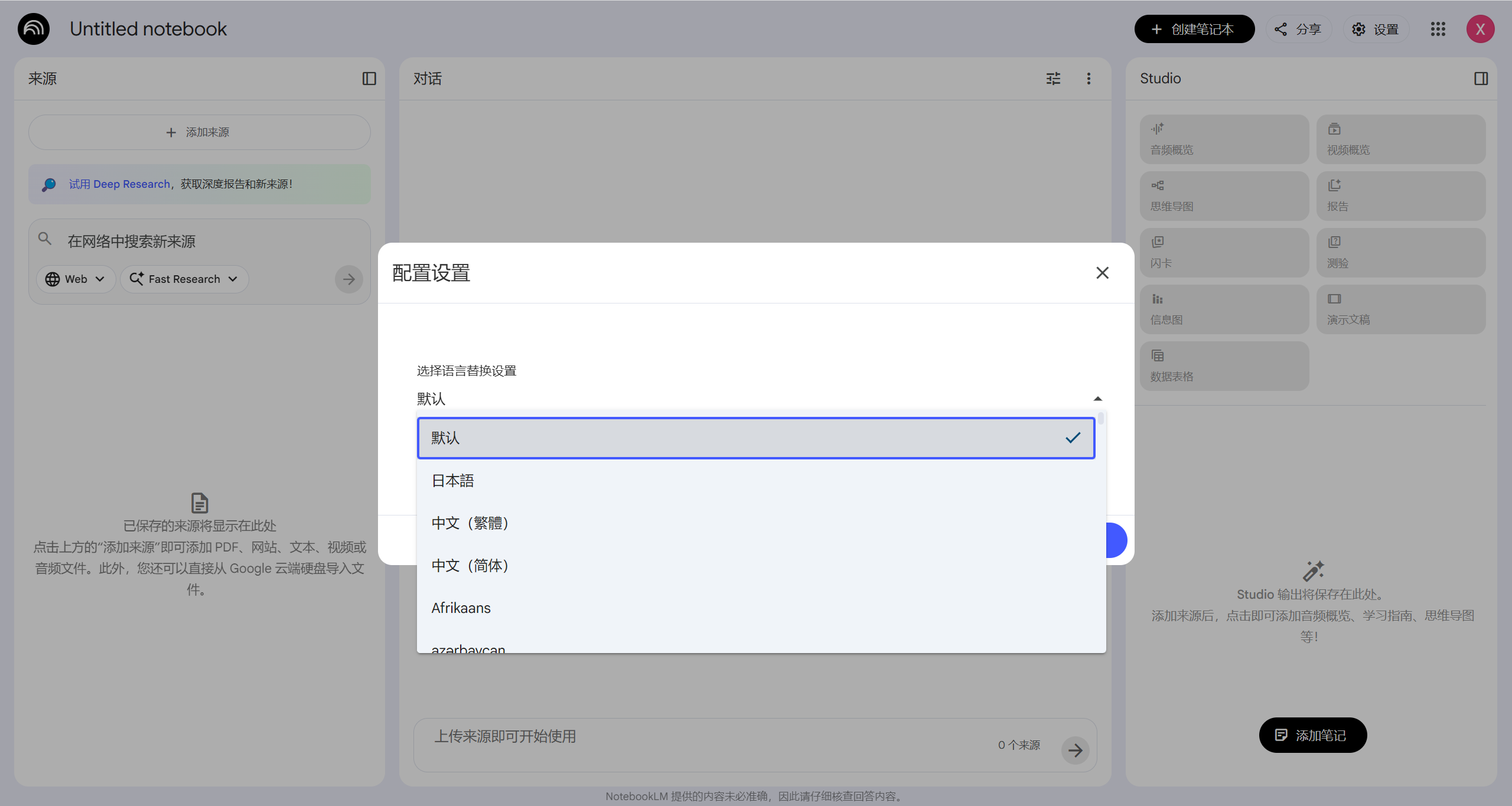The image size is (1512, 806).
Task: Choose 中文（简体）language option
Action: pyautogui.click(x=470, y=566)
